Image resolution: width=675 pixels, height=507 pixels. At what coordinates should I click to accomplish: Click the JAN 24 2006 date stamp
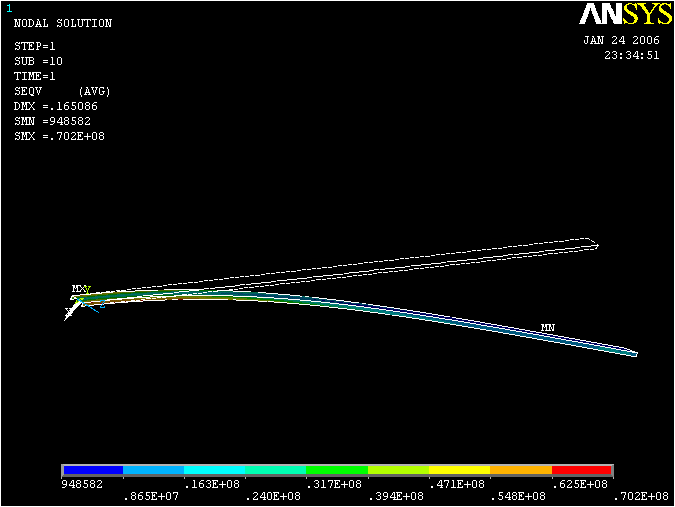click(621, 41)
